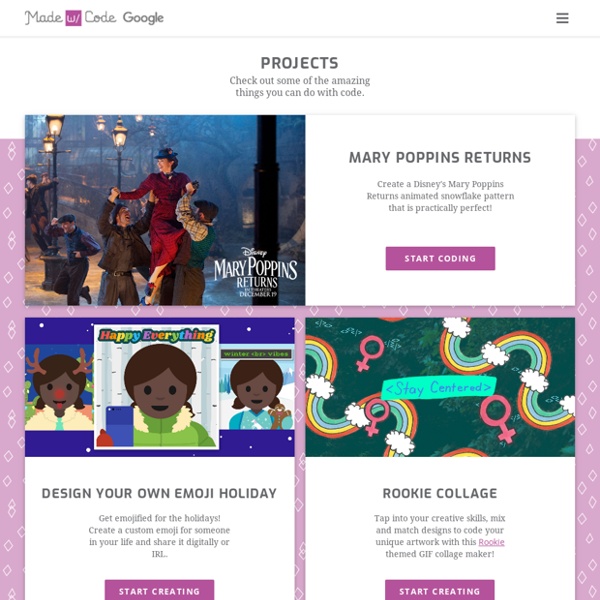
Task: Click the PROJECTS page heading
Action: (300, 63)
